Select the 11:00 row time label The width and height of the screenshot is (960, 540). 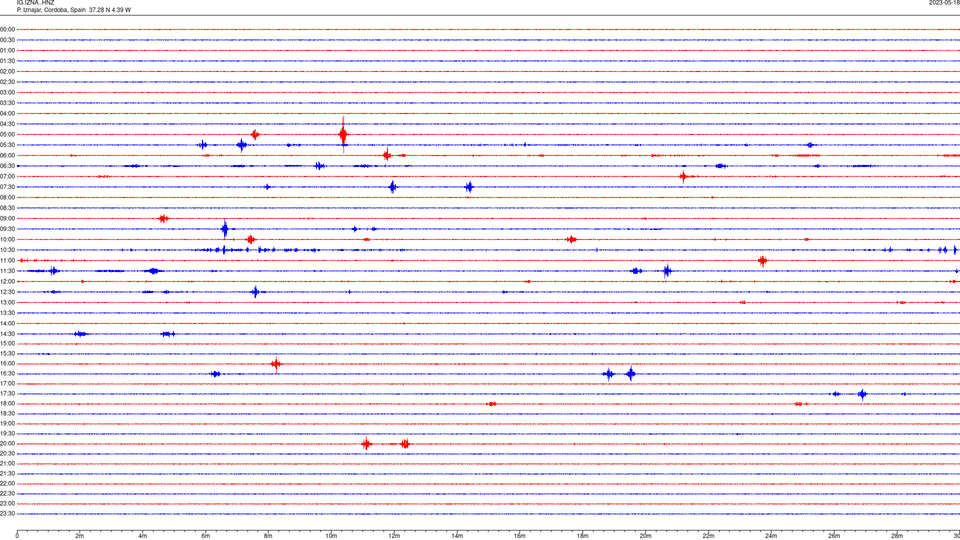[x=7, y=261]
